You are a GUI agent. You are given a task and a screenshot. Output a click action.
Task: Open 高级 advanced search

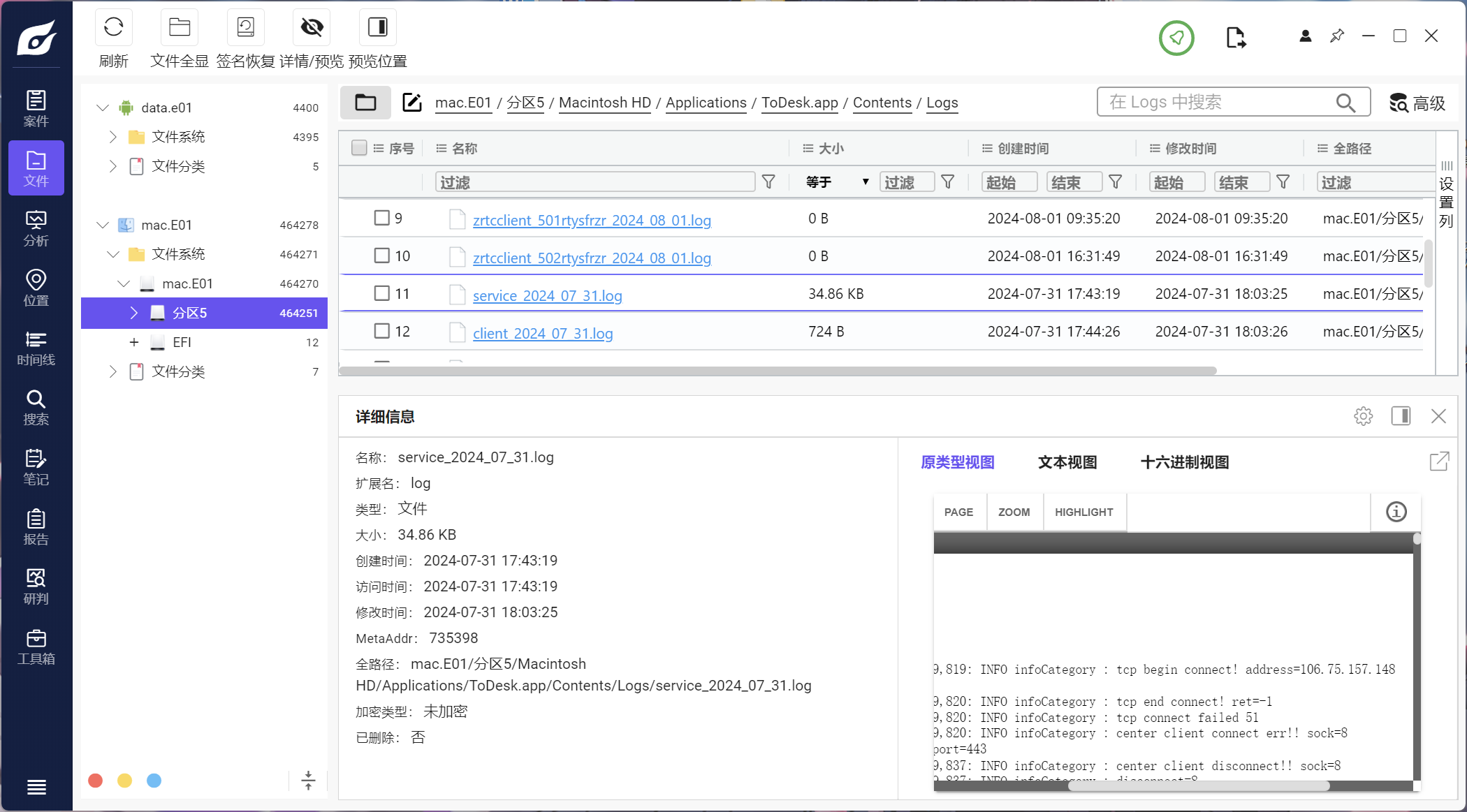click(x=1417, y=103)
